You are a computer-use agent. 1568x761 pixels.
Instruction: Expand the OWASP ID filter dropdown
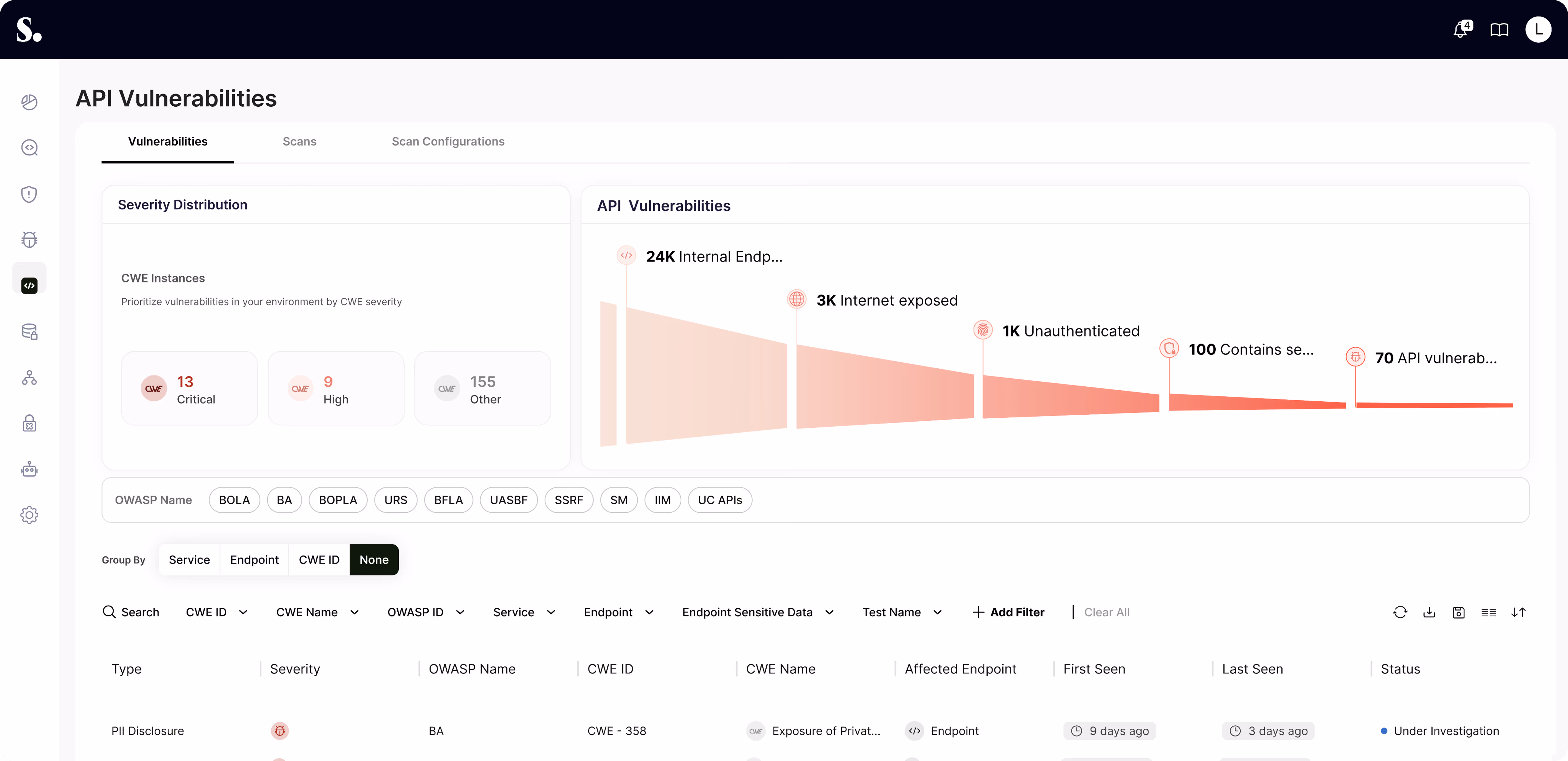[425, 612]
